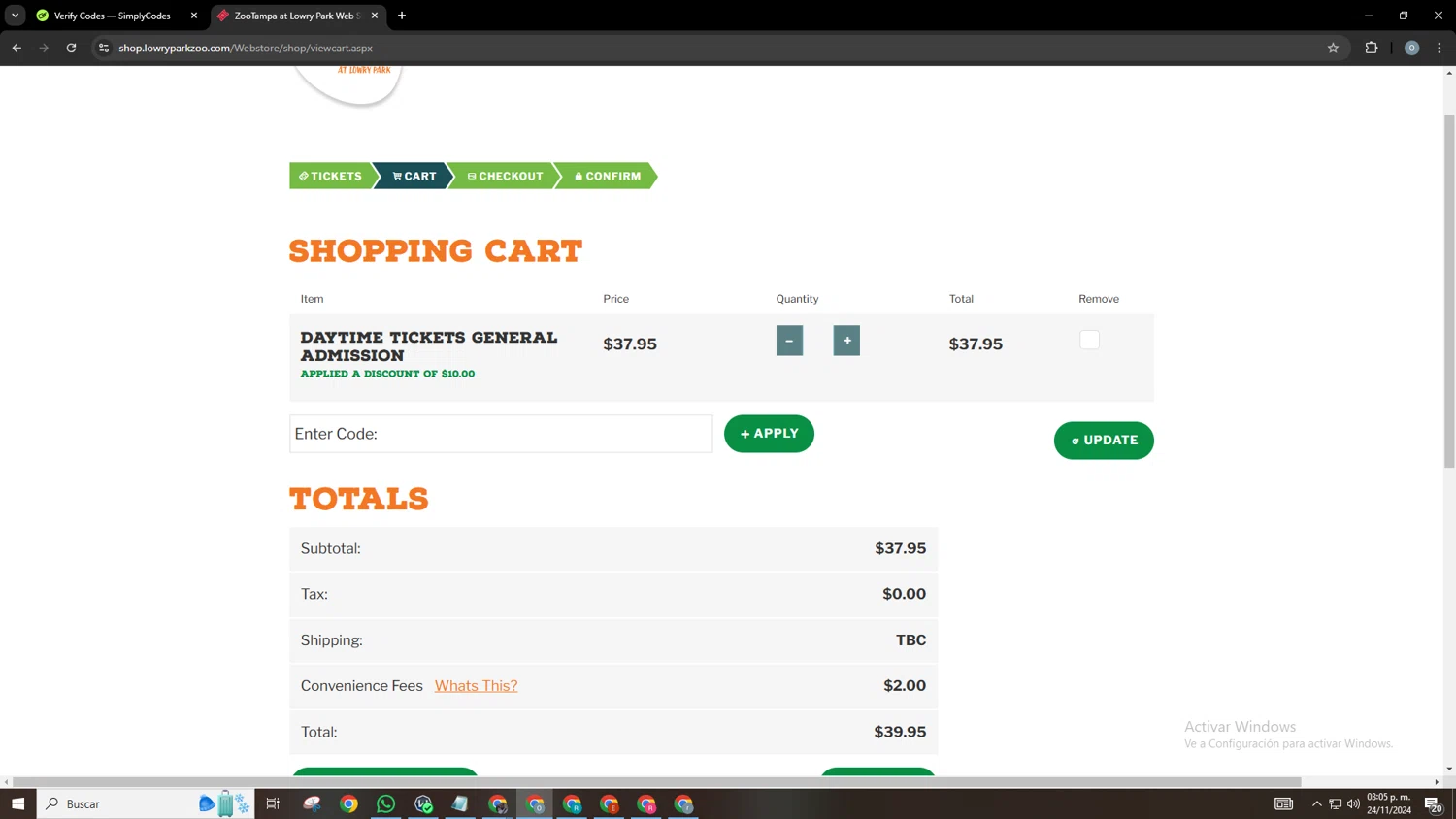
Task: Click the Tax $0.00 value
Action: tap(904, 594)
